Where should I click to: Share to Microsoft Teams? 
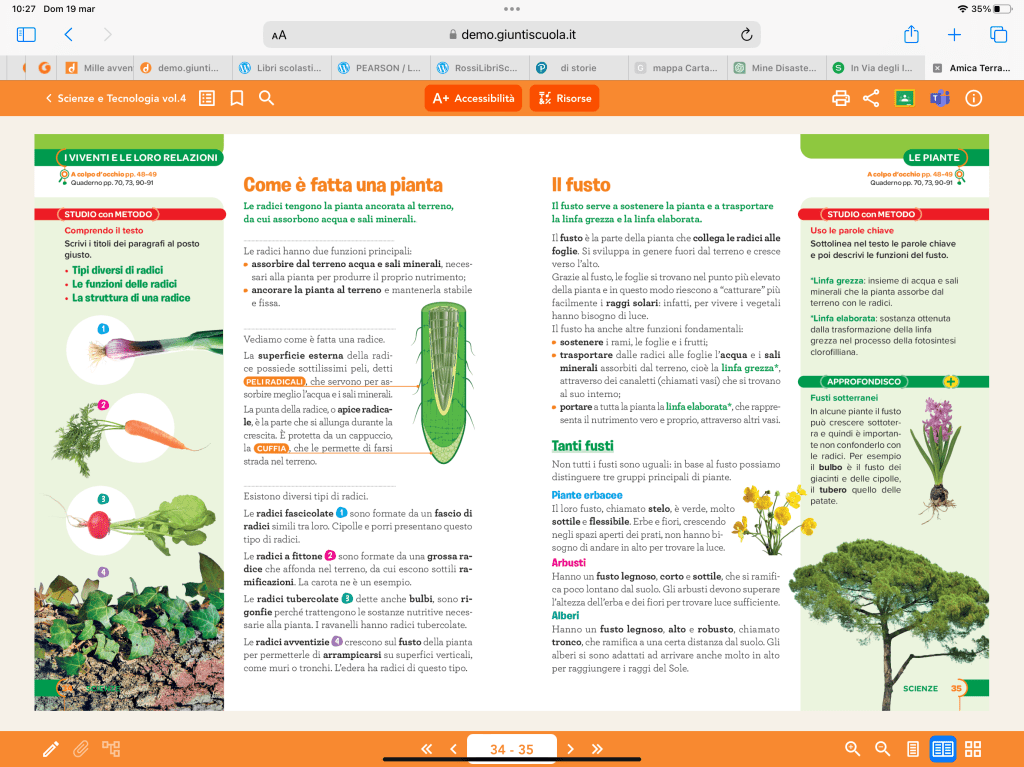[939, 98]
